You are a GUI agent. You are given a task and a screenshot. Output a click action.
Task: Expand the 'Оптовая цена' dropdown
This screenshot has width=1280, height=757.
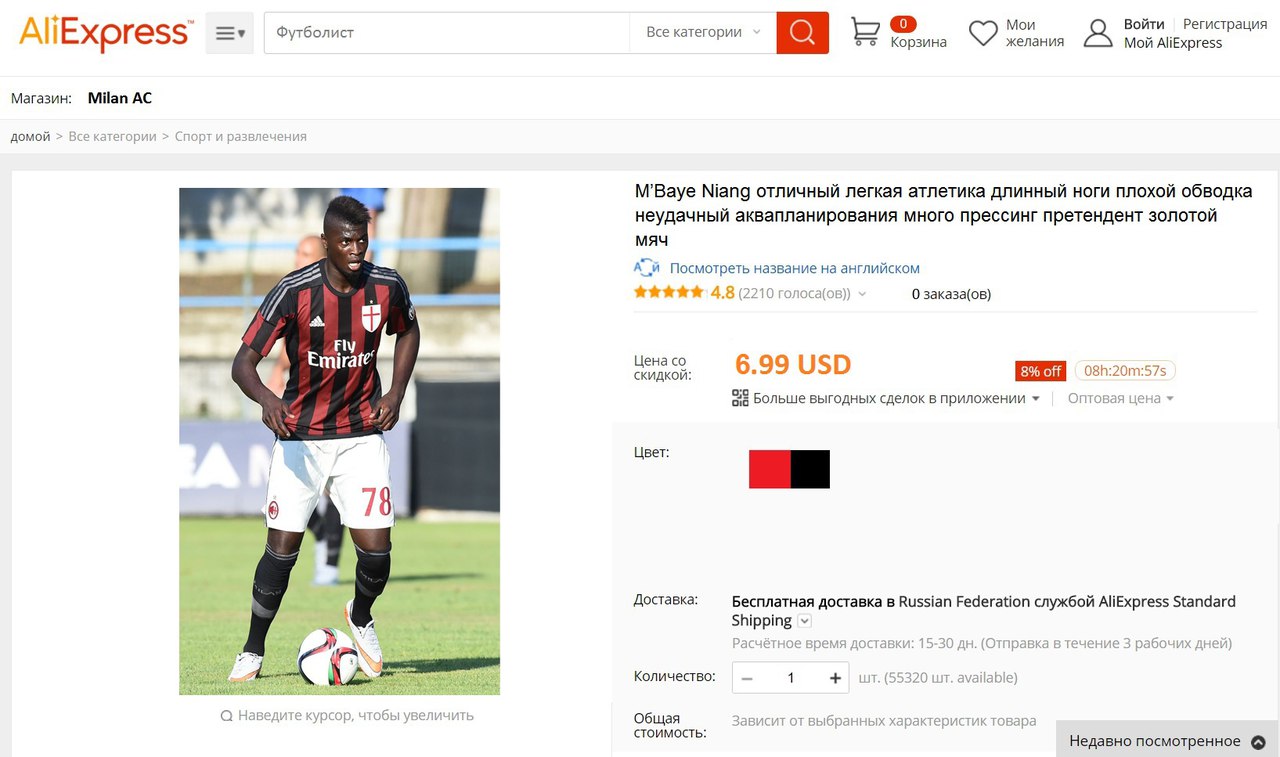click(x=1120, y=398)
